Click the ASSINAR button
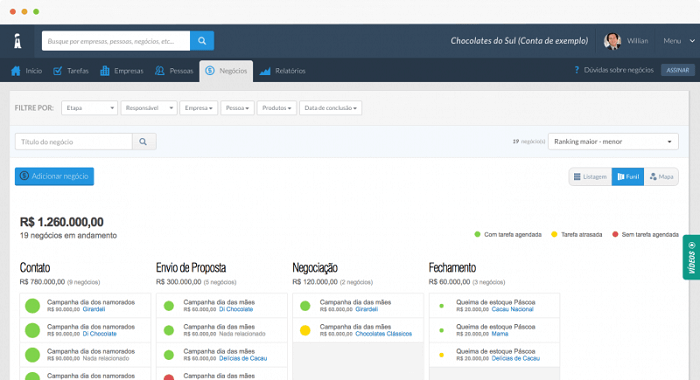 tap(678, 70)
